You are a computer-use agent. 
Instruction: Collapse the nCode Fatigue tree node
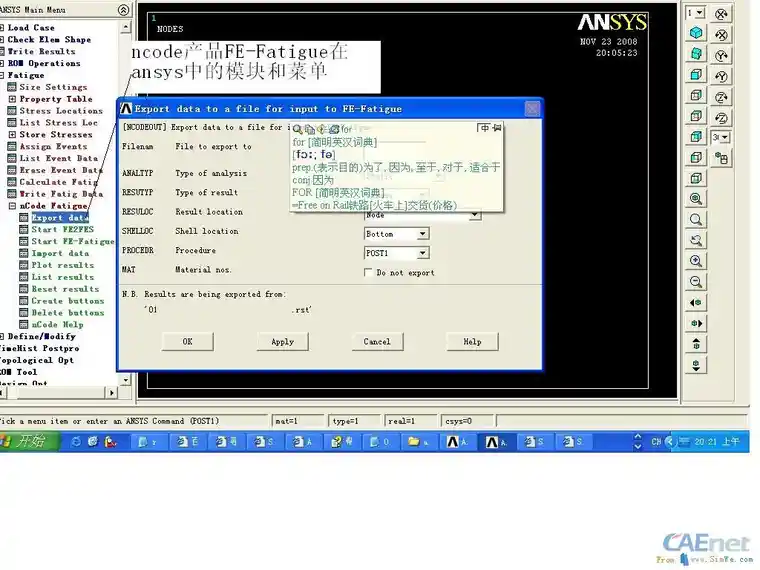(x=12, y=206)
